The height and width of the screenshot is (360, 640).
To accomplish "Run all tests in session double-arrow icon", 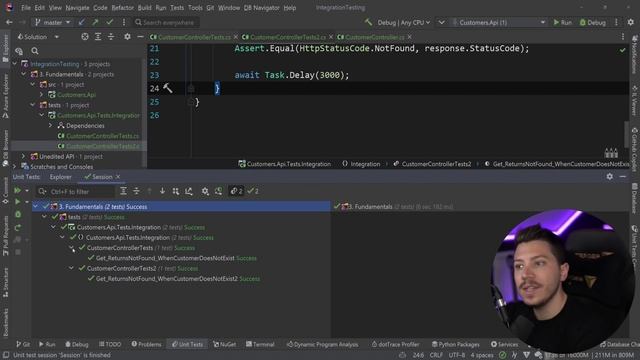I will 18,191.
